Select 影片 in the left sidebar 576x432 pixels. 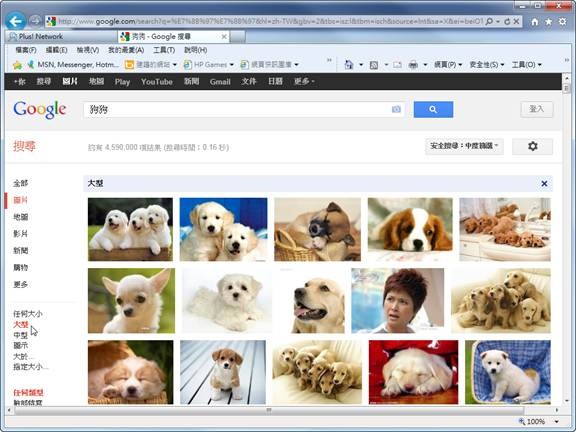(21, 234)
